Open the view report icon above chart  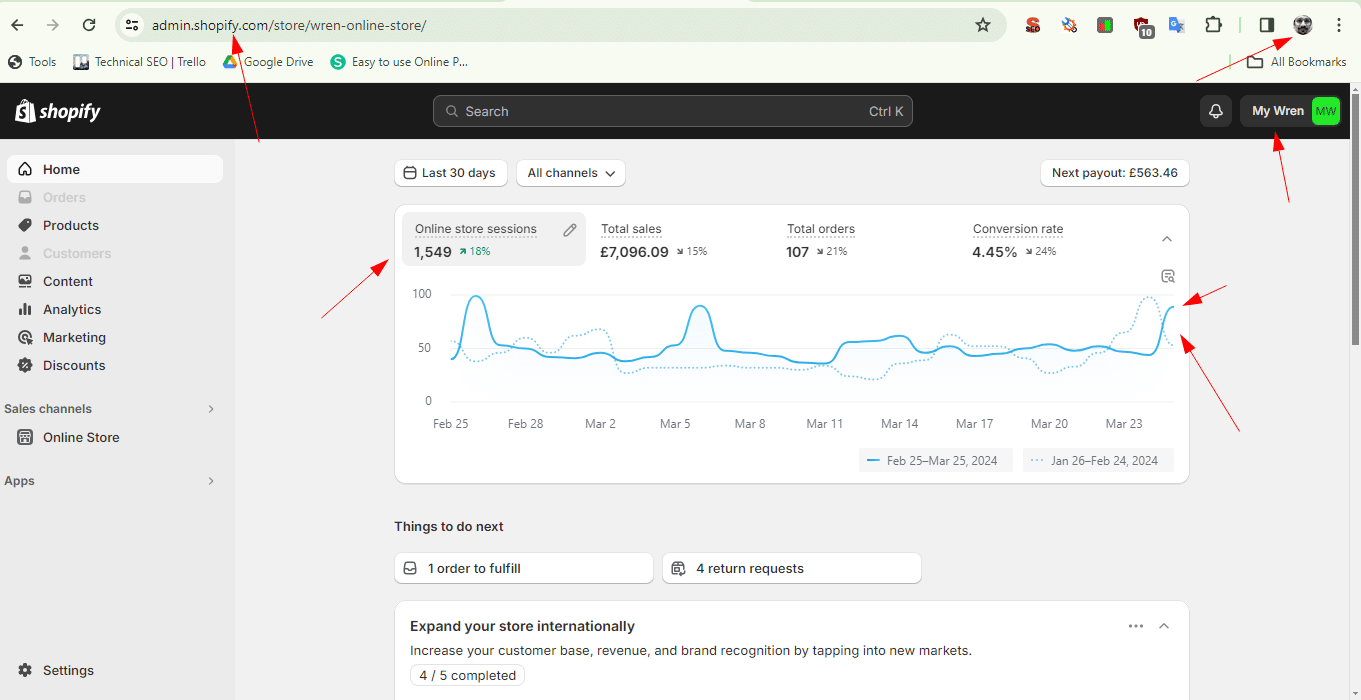1167,276
